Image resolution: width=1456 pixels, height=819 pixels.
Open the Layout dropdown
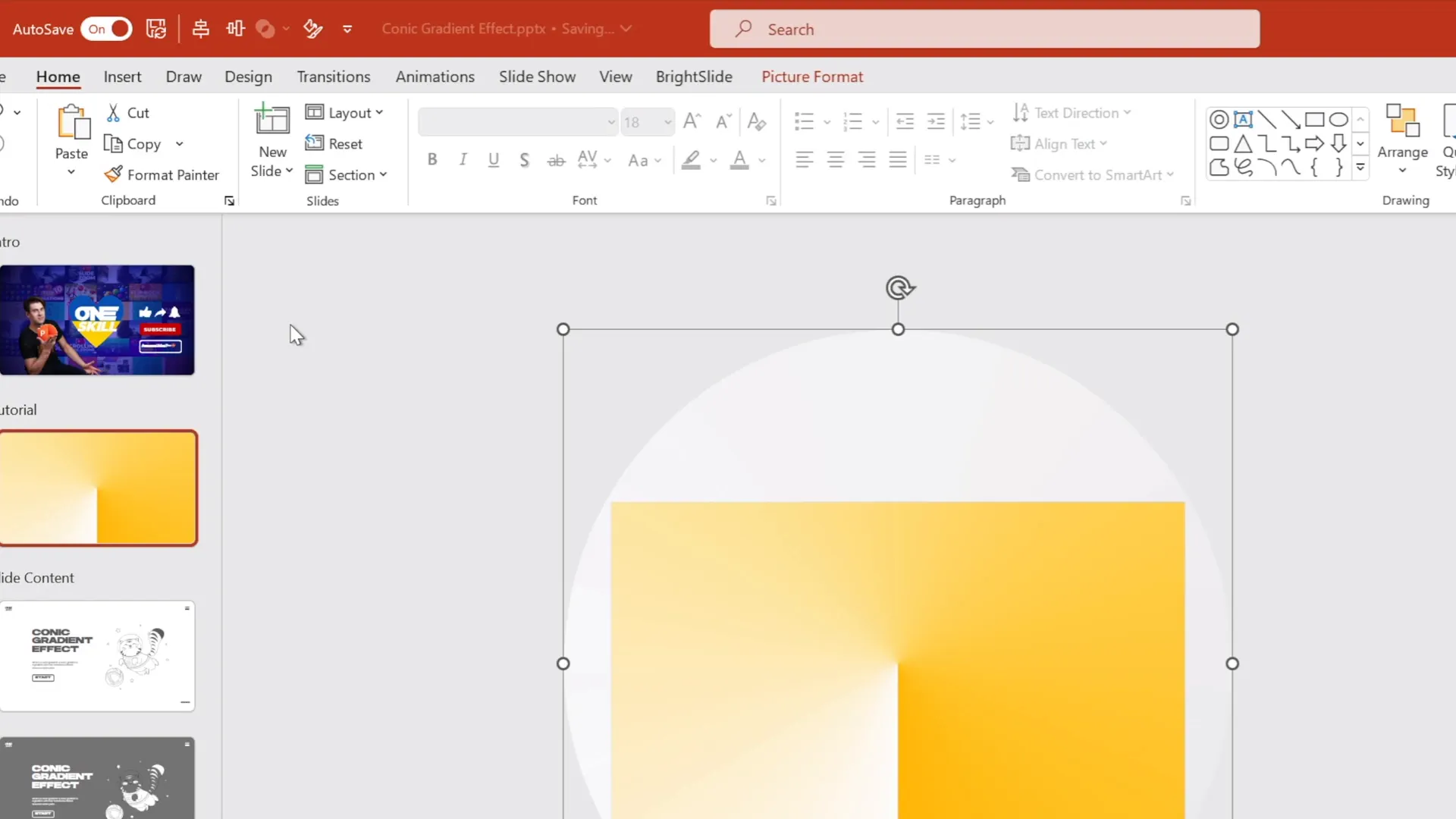(x=344, y=113)
